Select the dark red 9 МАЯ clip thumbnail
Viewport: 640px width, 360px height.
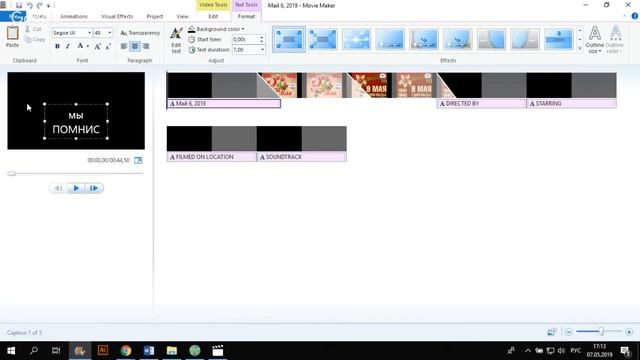369,85
